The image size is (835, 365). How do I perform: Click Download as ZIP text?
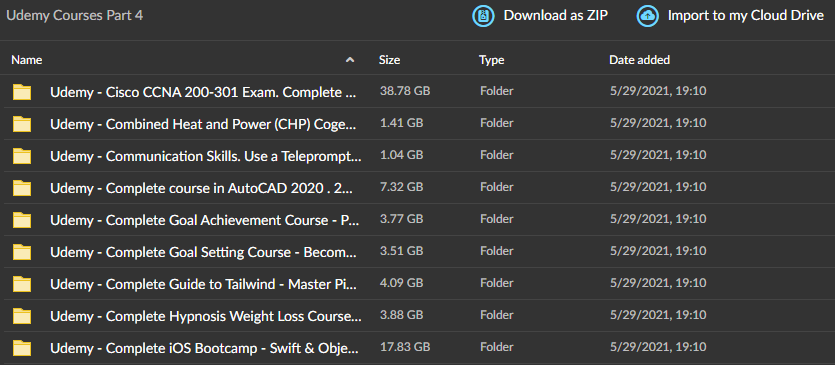point(555,16)
